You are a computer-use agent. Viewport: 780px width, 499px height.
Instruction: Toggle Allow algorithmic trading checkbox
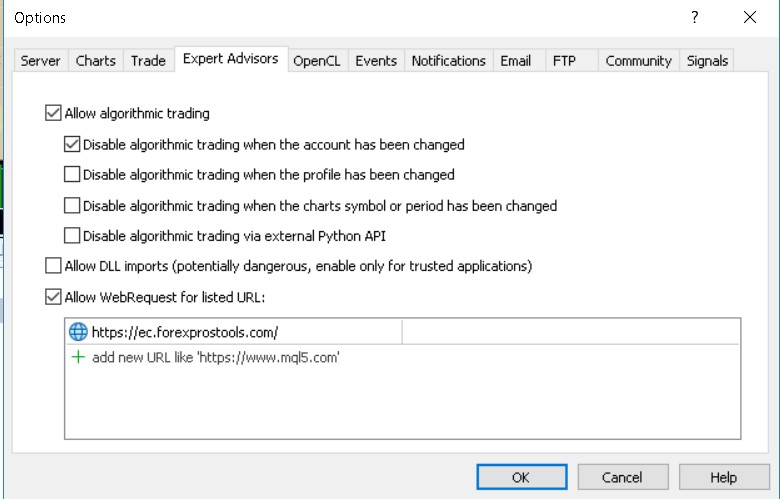click(x=53, y=114)
